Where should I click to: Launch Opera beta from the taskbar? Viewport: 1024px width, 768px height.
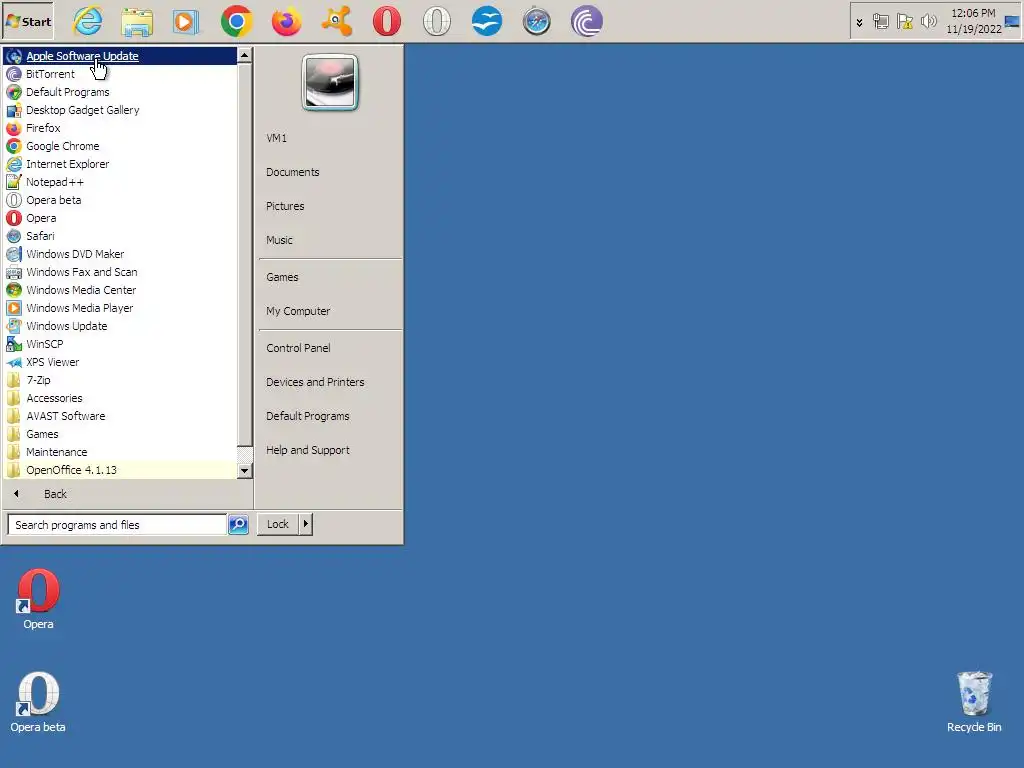(x=436, y=21)
